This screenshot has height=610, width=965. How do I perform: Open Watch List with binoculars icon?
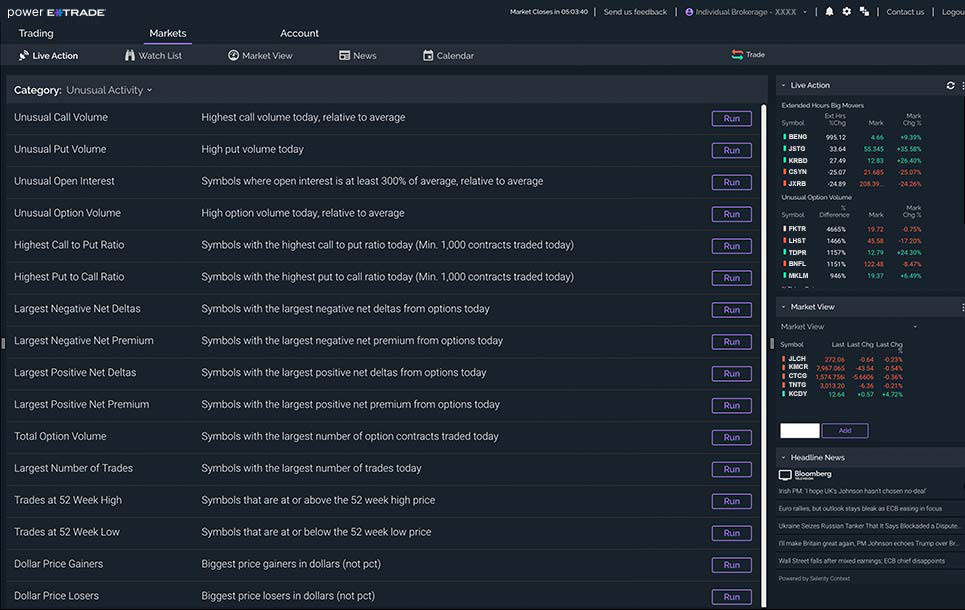click(x=130, y=56)
